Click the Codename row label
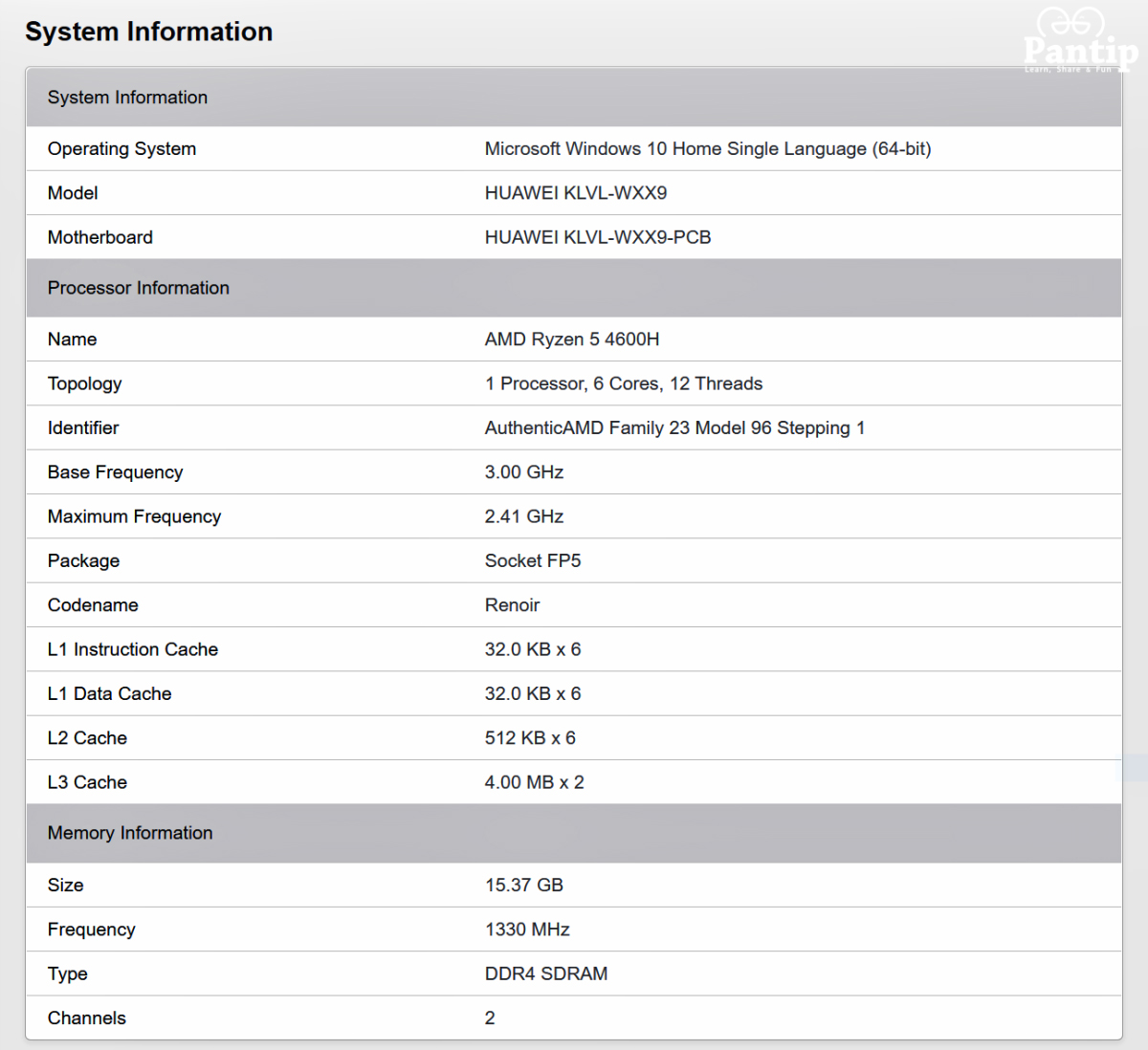This screenshot has height=1050, width=1148. [93, 605]
